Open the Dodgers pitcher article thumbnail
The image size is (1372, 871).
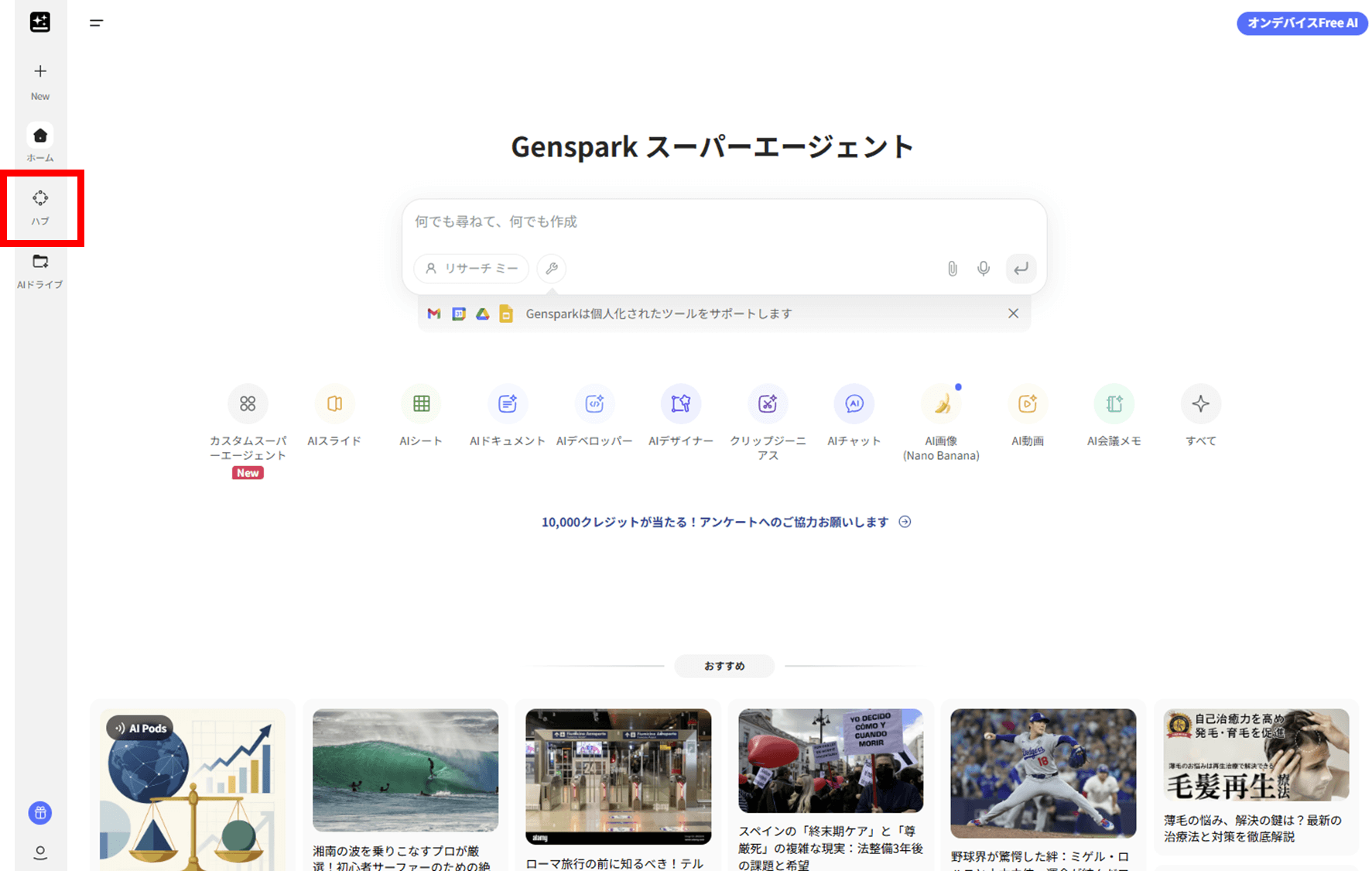click(1042, 773)
